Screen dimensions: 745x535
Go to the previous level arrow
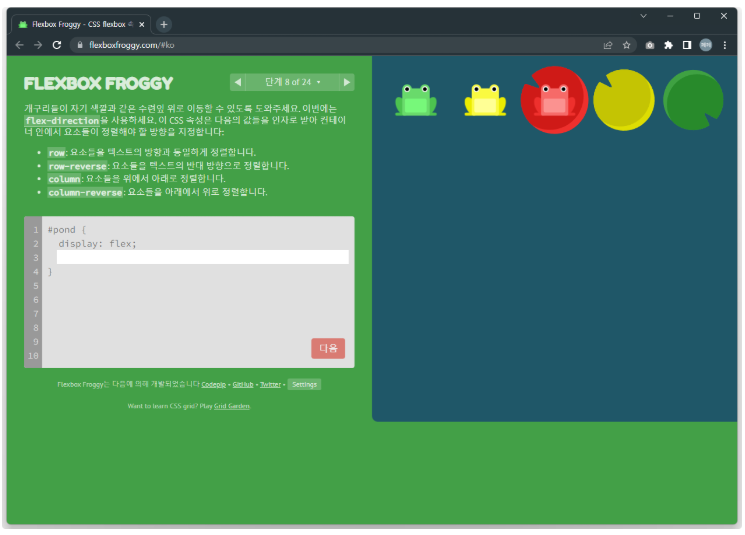(x=238, y=82)
